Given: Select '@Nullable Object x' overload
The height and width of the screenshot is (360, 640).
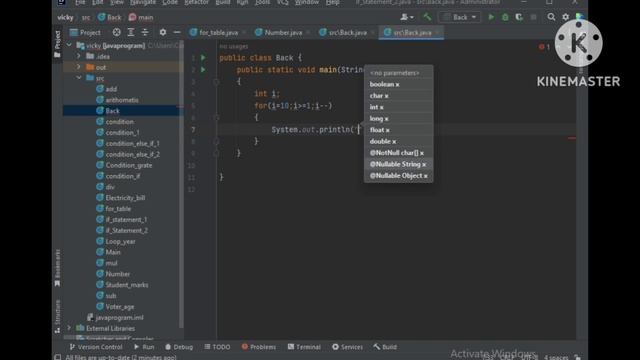Looking at the screenshot, I should tap(398, 176).
